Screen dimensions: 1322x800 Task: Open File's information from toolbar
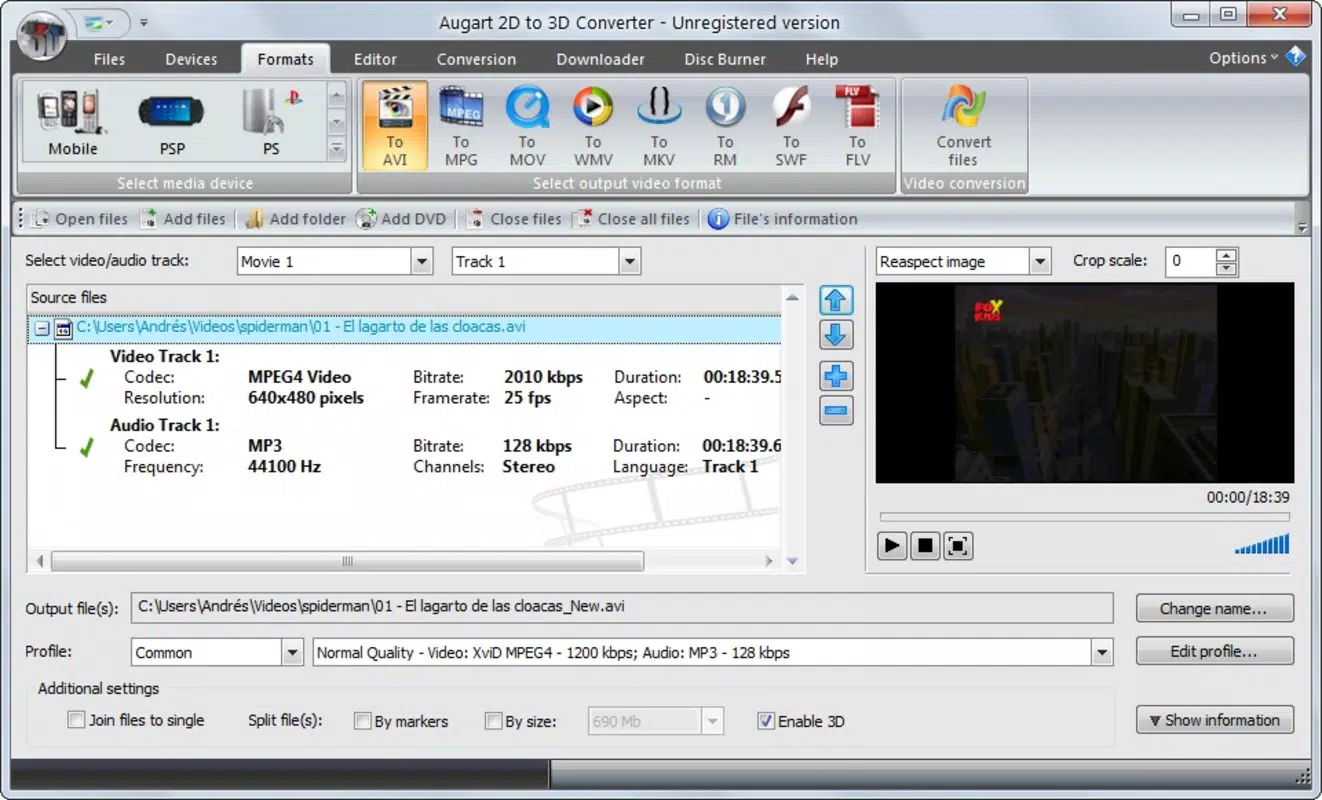point(783,219)
